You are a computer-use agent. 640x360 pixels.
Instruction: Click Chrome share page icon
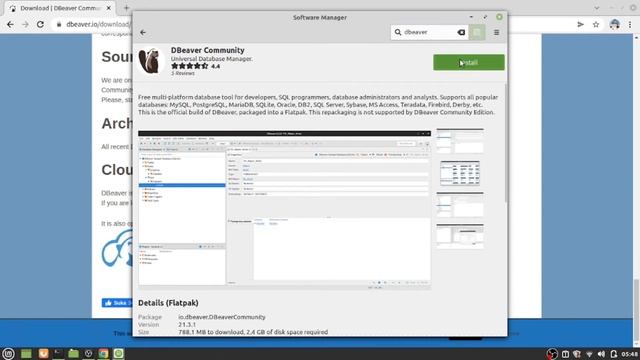pos(580,24)
